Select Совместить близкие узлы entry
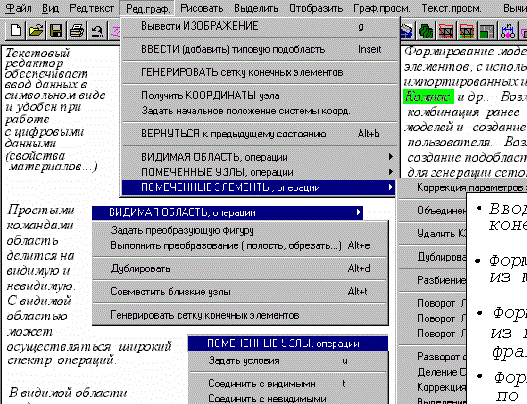The height and width of the screenshot is (404, 527). pos(240,291)
